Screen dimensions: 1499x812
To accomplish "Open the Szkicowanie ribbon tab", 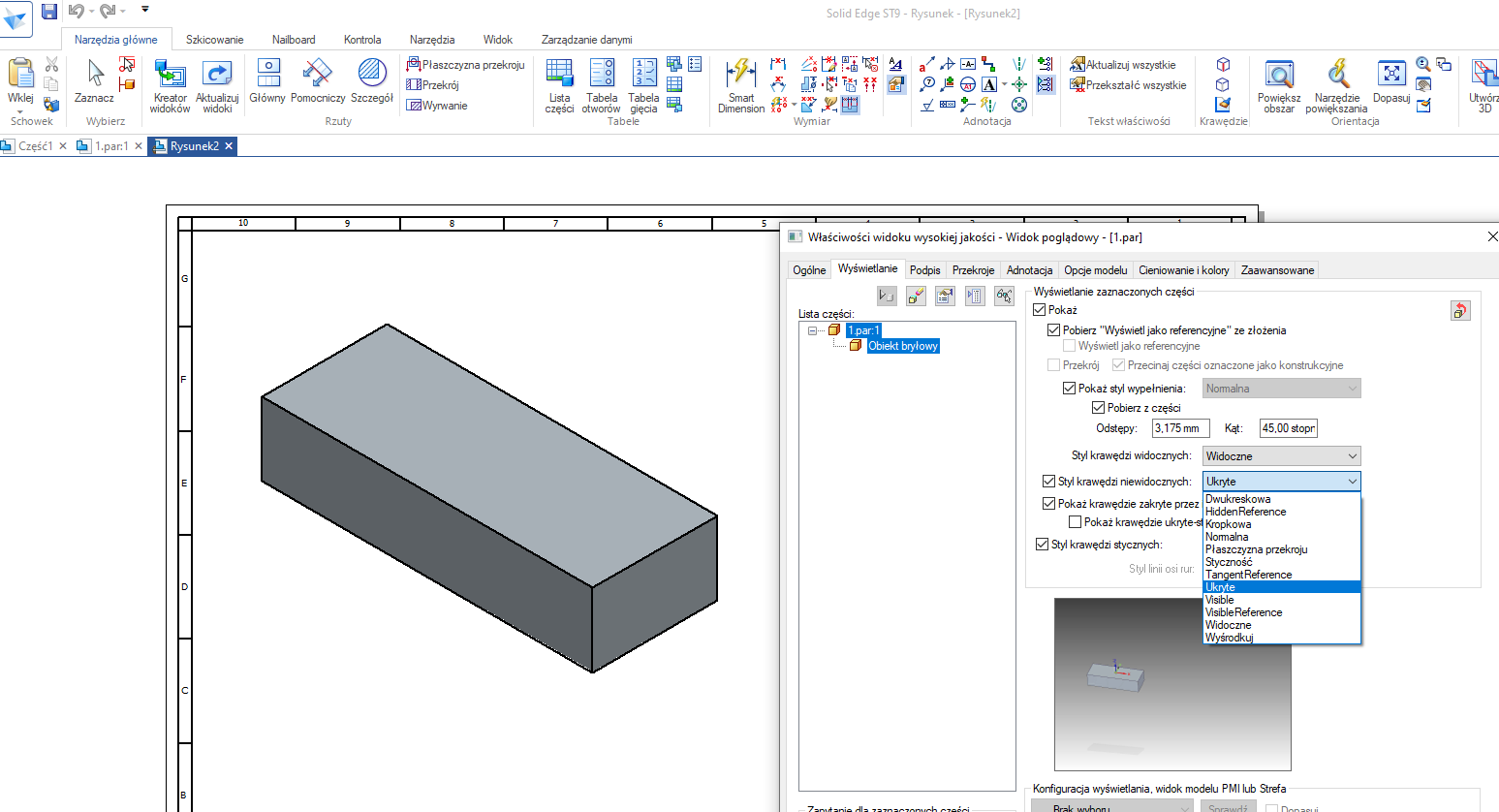I will point(215,40).
